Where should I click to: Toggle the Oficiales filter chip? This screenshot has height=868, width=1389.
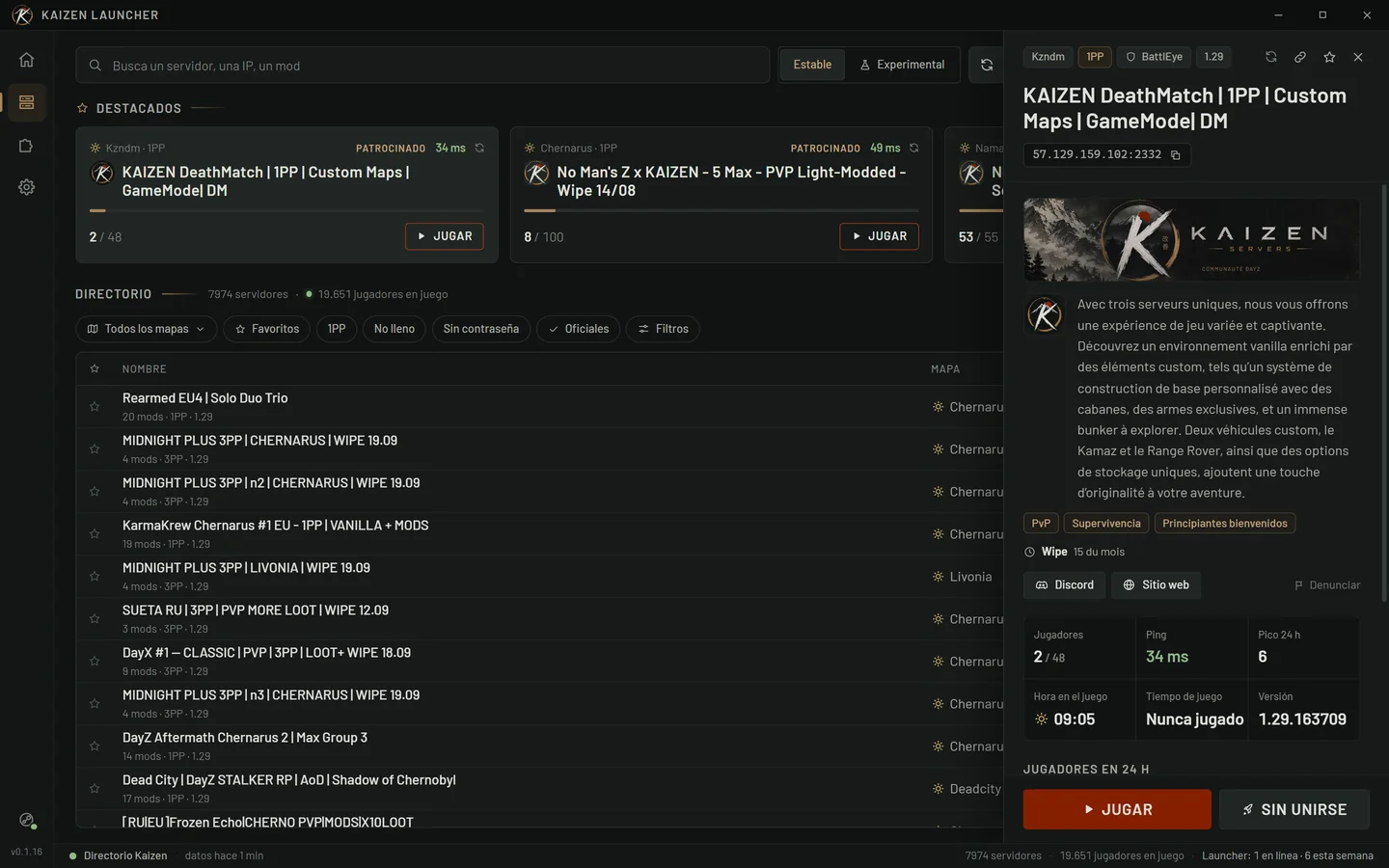(579, 329)
